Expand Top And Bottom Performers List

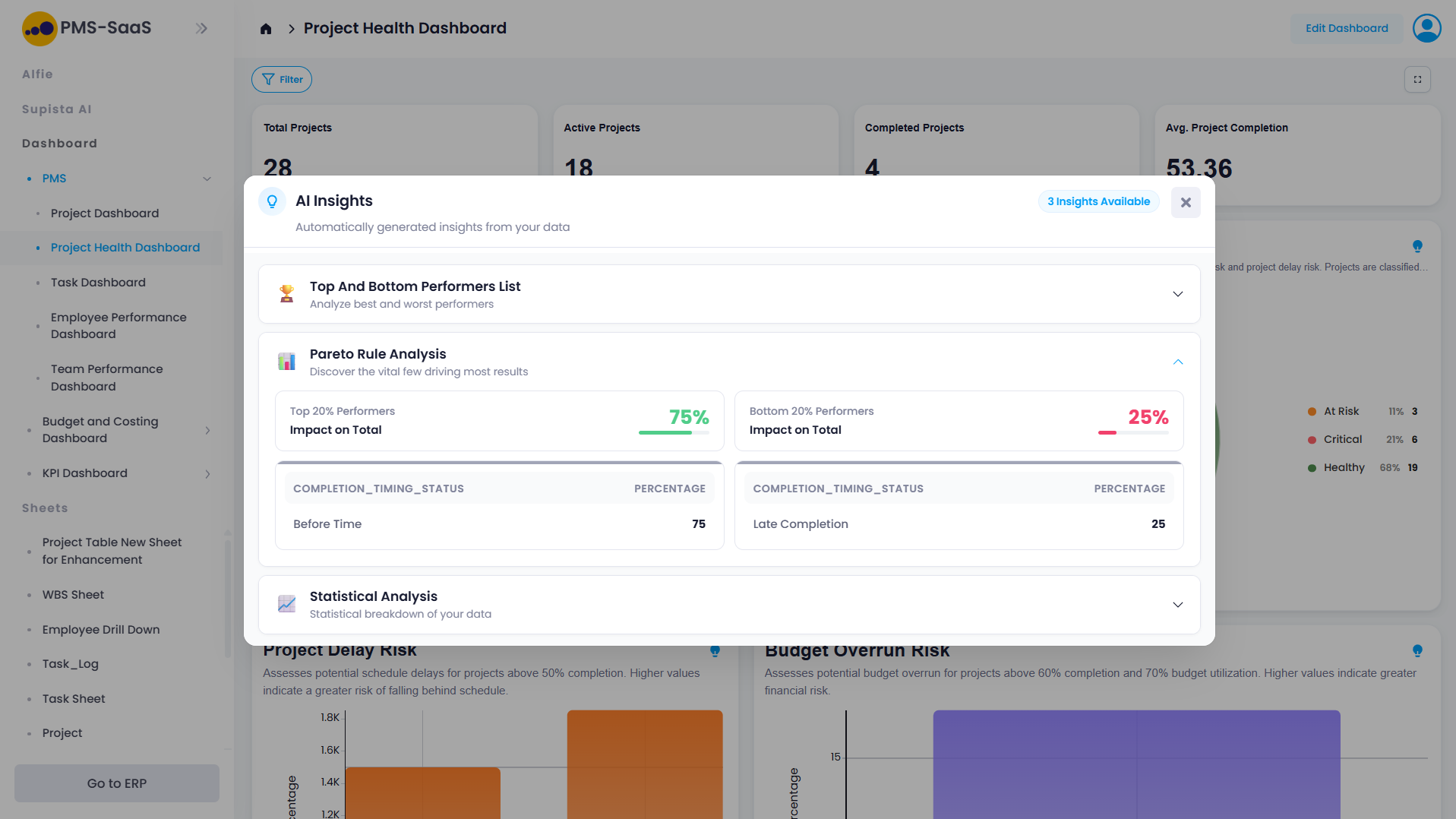pos(1177,294)
